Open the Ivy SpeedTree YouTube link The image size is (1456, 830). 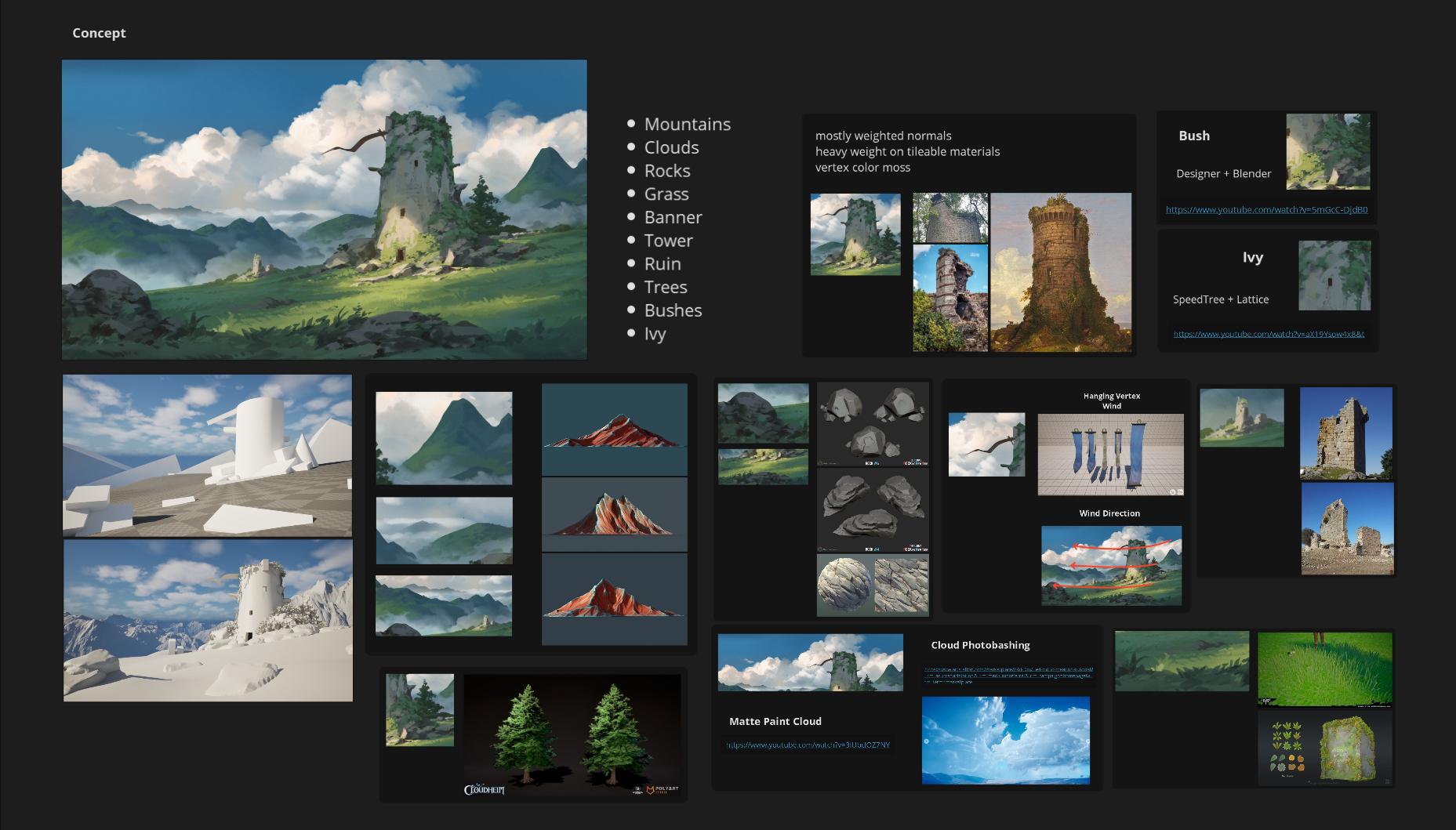[1268, 334]
